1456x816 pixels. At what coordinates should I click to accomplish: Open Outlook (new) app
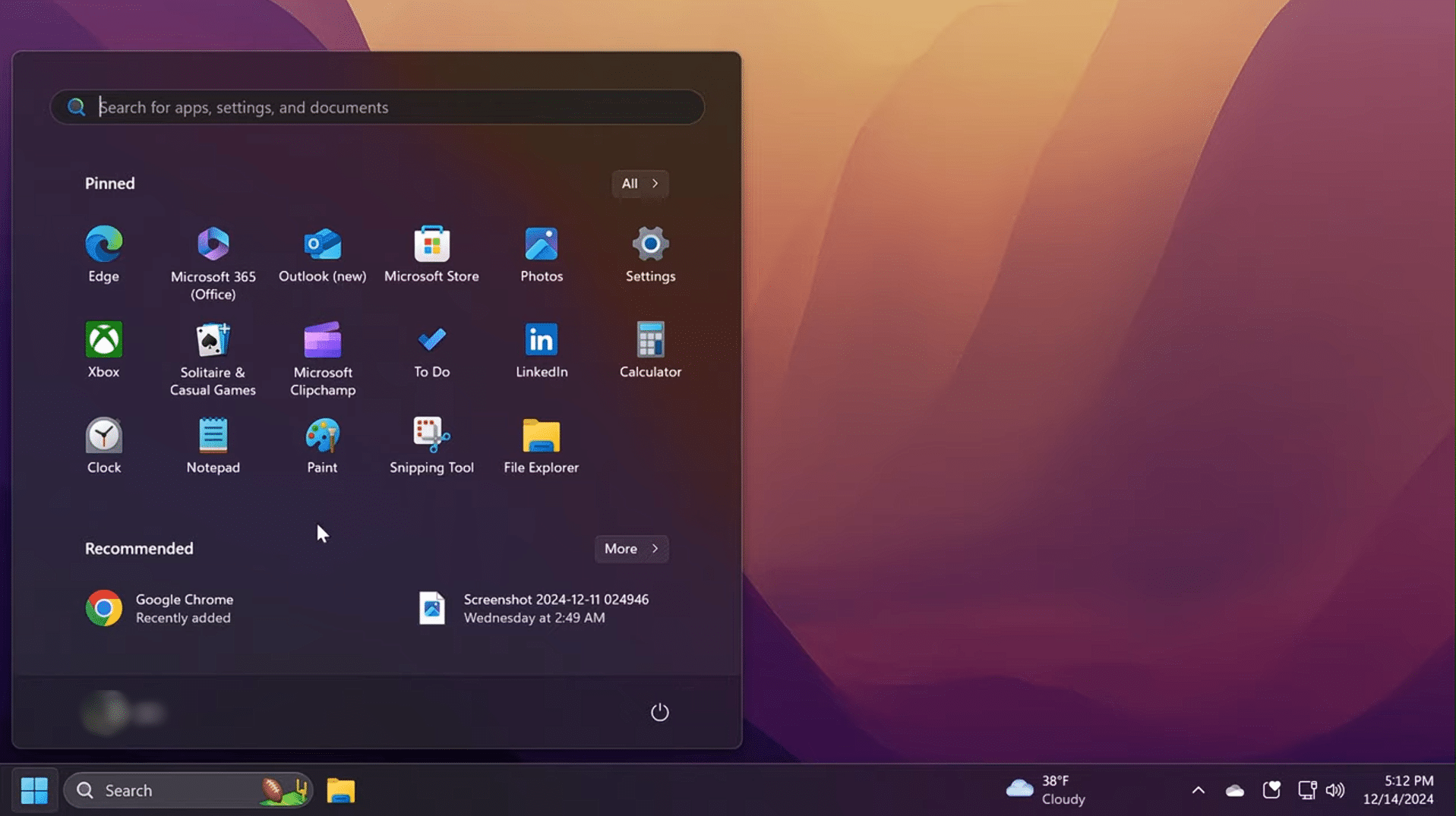click(322, 254)
